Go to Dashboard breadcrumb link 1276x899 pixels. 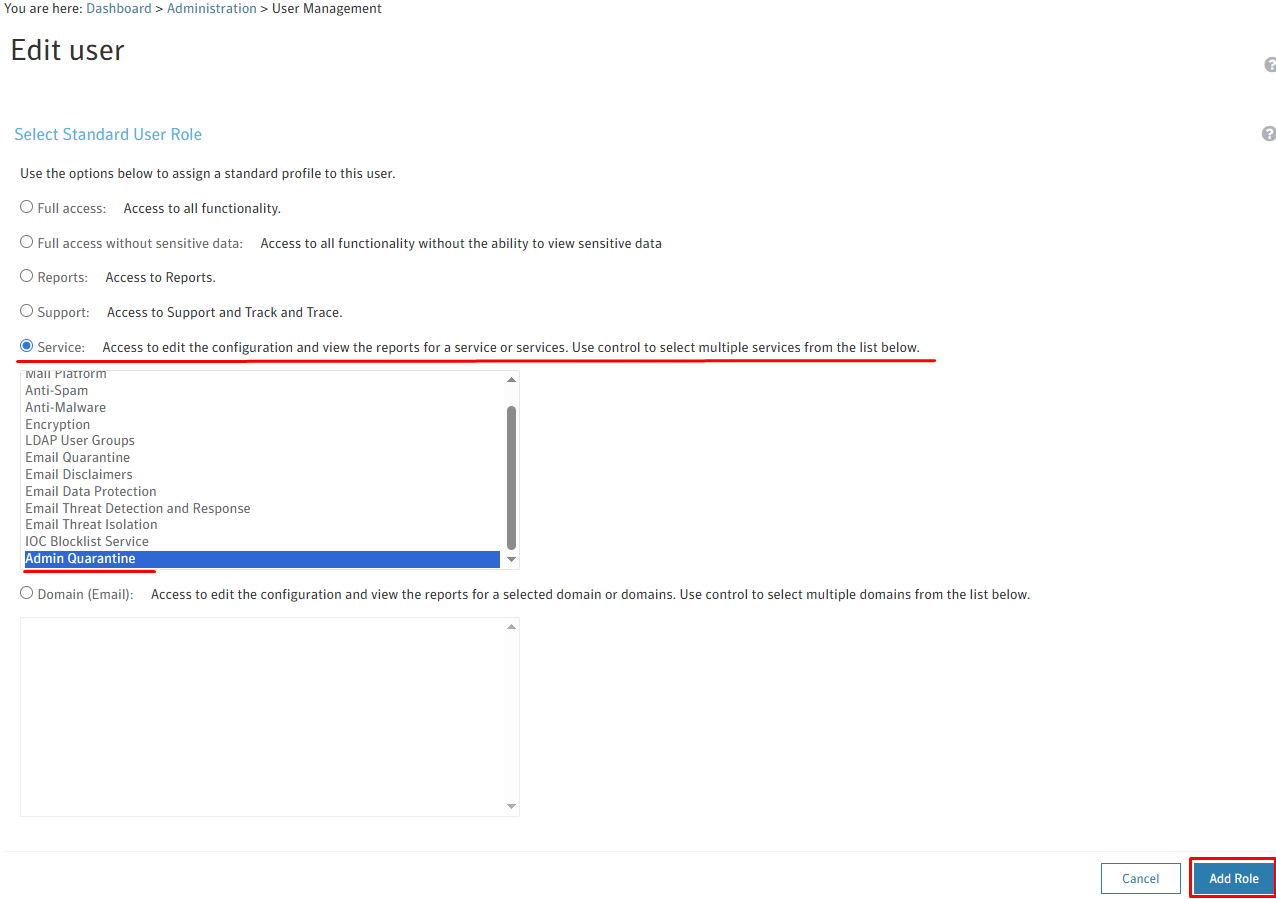[x=119, y=8]
